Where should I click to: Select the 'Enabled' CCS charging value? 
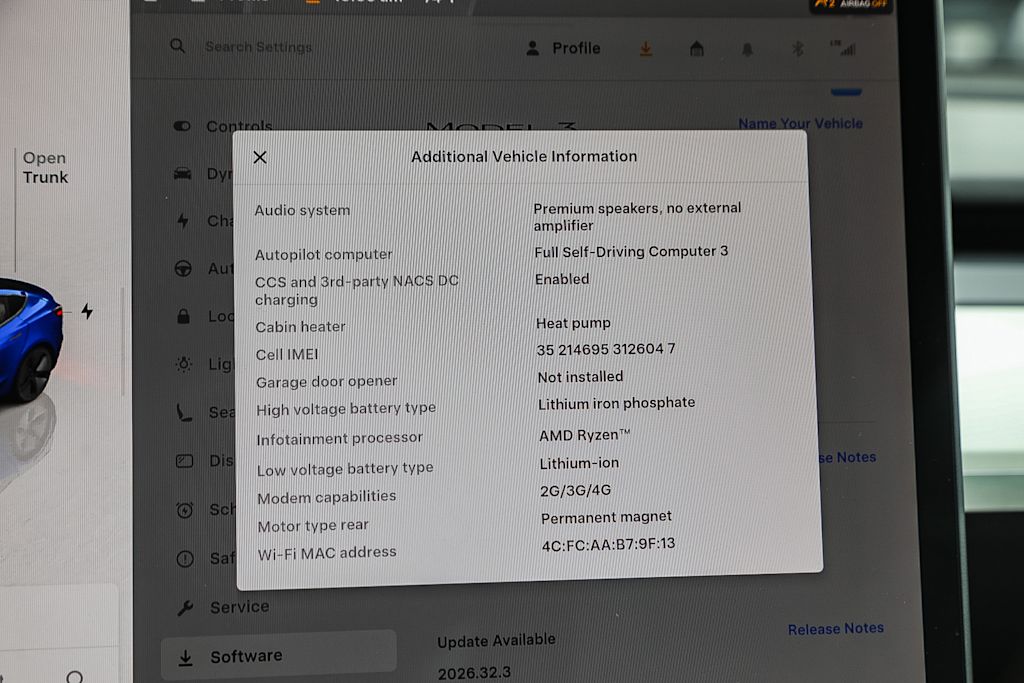tap(562, 279)
